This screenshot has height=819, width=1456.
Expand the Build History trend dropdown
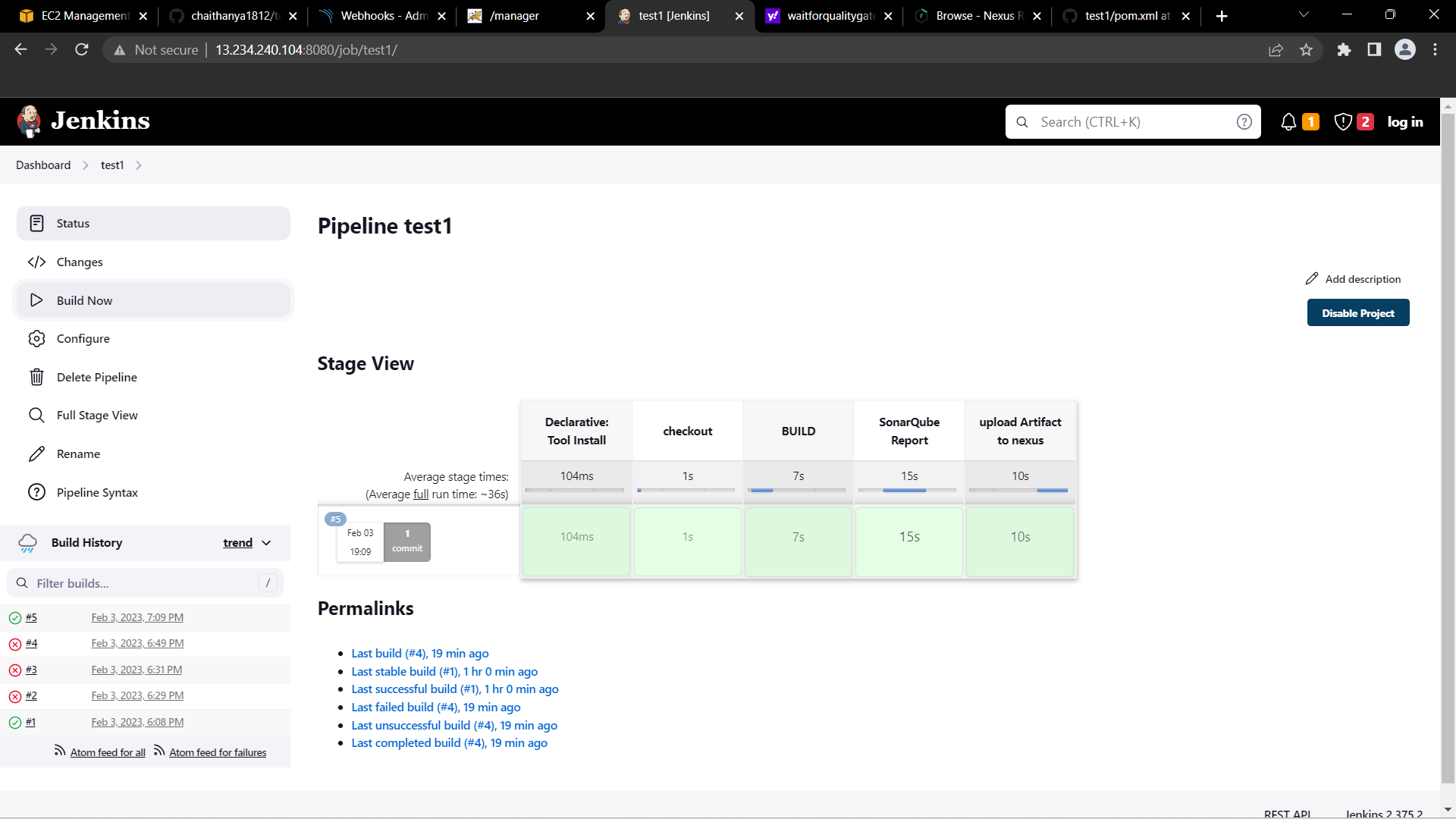[x=266, y=543]
